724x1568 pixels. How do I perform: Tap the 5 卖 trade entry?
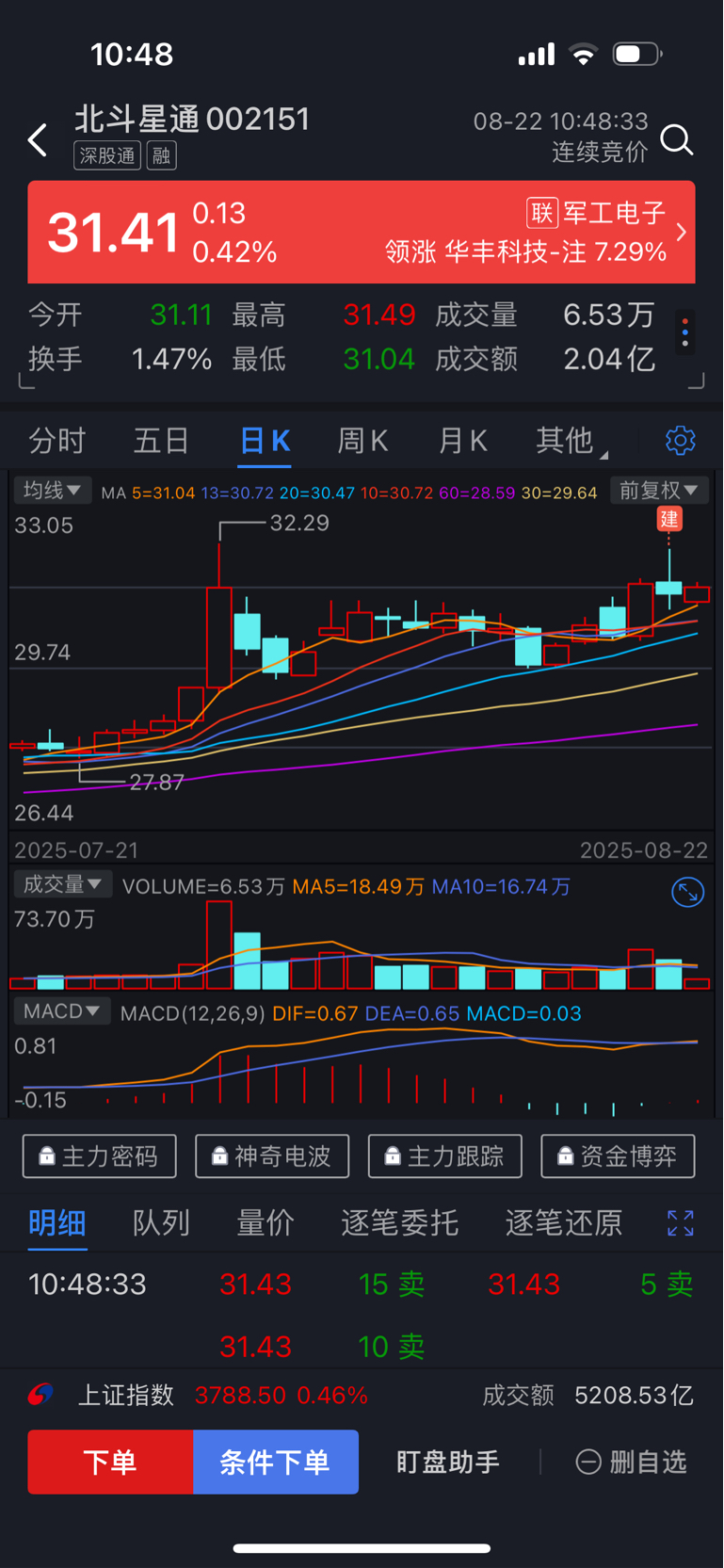[x=667, y=1284]
